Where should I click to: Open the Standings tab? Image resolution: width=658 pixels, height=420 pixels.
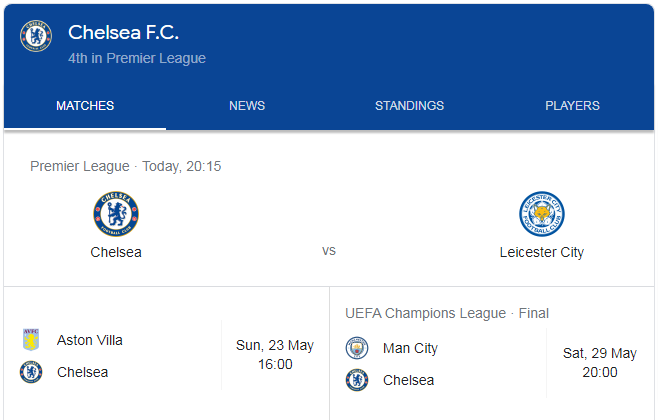tap(410, 106)
